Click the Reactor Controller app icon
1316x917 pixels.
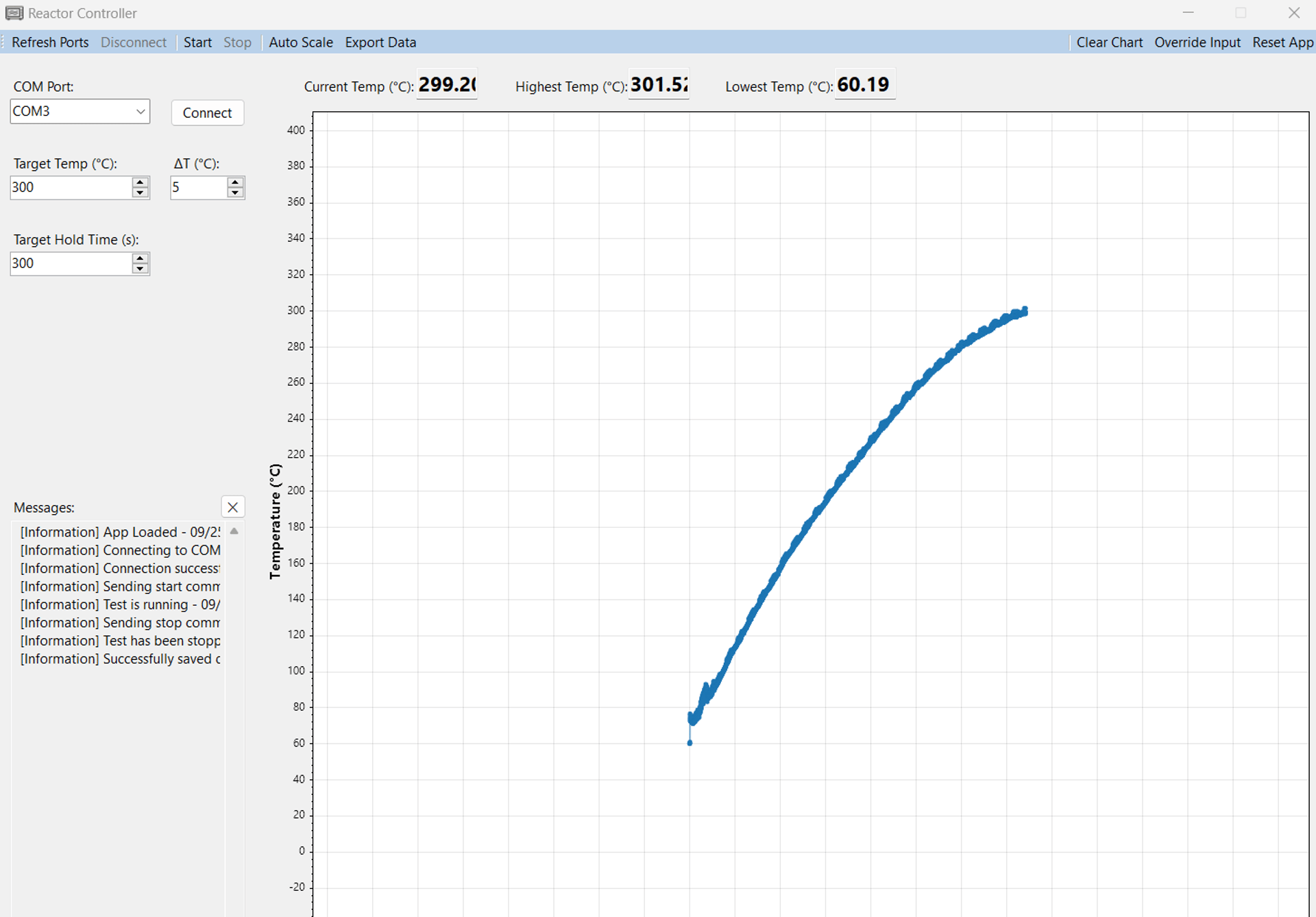(14, 13)
